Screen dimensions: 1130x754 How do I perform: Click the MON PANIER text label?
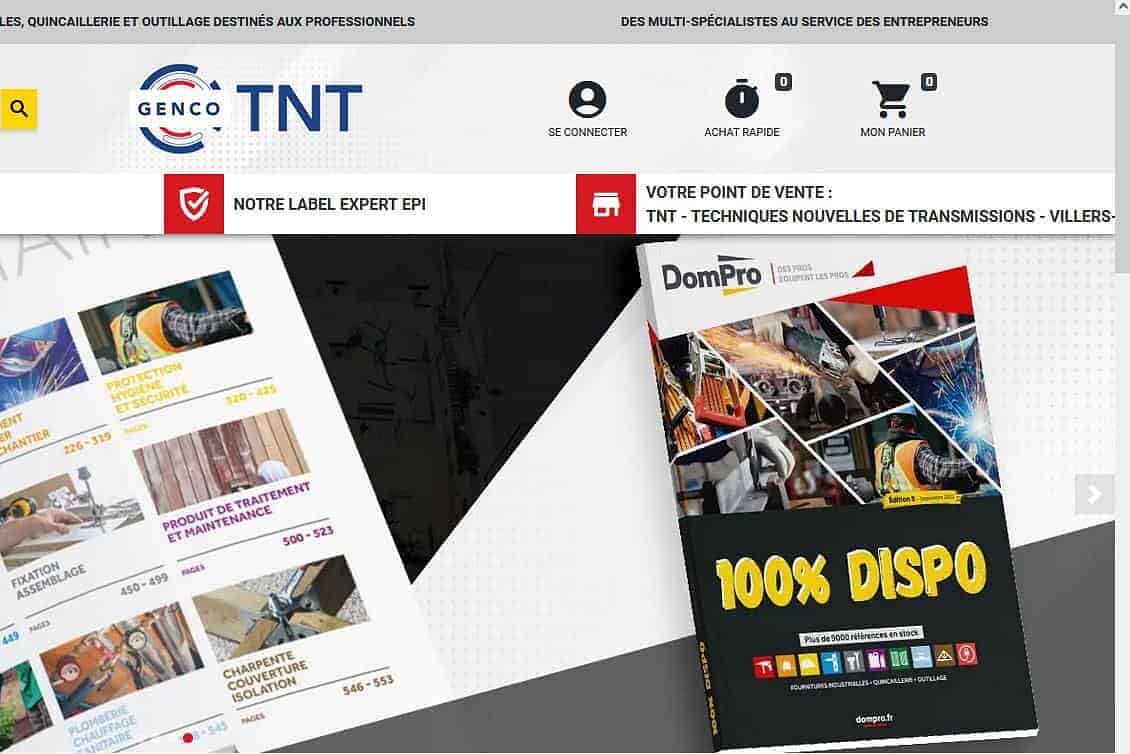892,131
